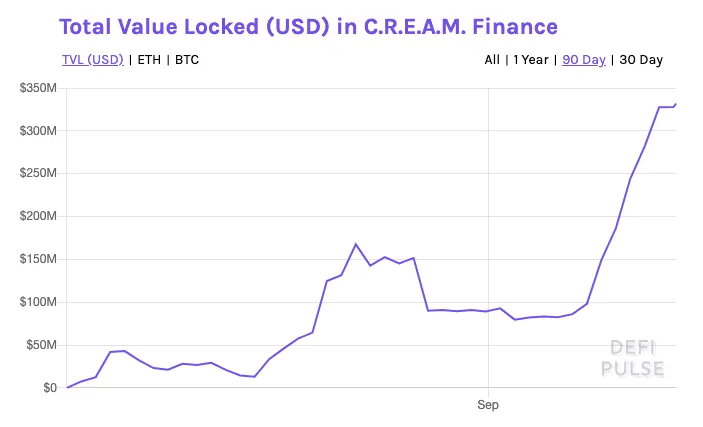
Task: Show the All time range
Action: click(492, 60)
